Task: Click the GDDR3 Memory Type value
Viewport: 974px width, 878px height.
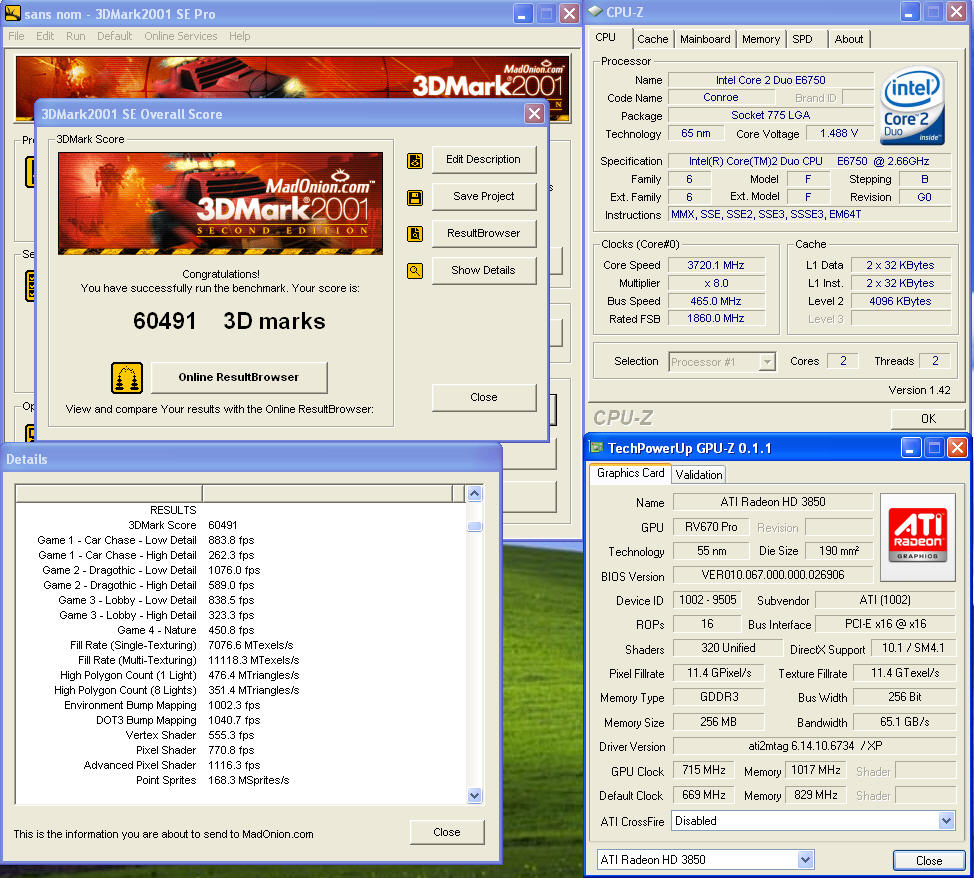Action: click(719, 697)
